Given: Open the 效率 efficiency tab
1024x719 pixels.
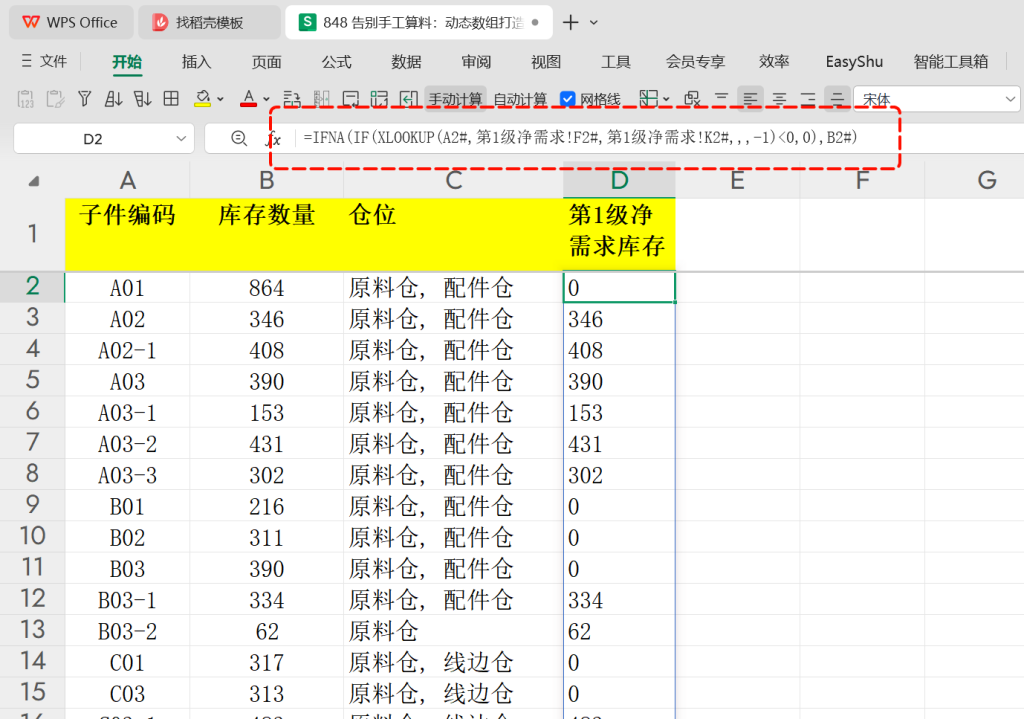Looking at the screenshot, I should (x=775, y=61).
